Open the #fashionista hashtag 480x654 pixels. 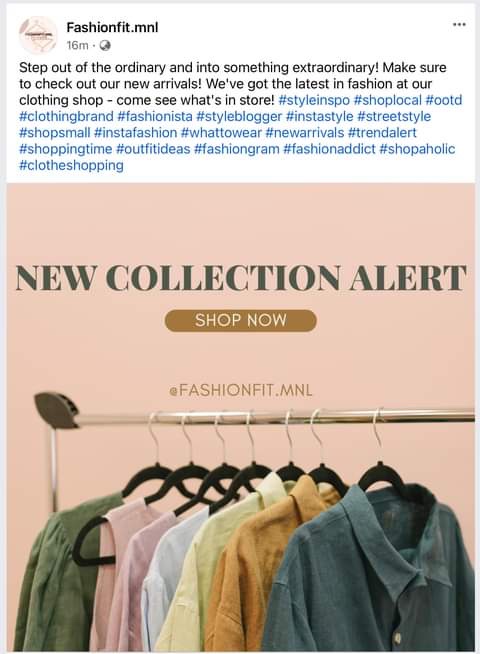(155, 116)
